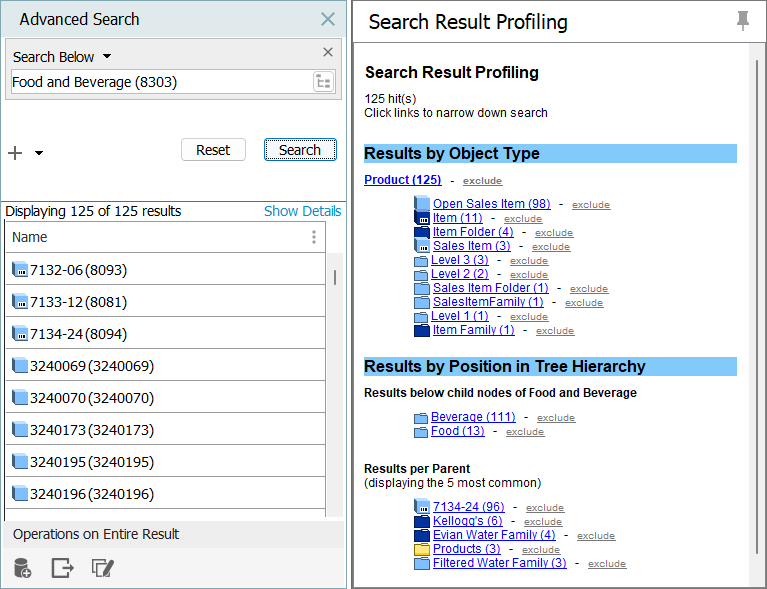Image resolution: width=767 pixels, height=589 pixels.
Task: Click the bulk edit result icon
Action: point(102,568)
